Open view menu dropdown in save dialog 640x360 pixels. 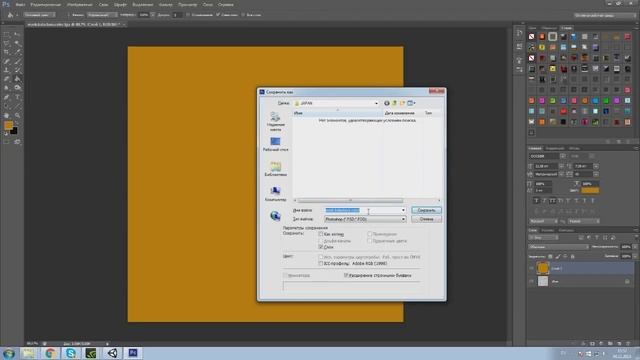[x=411, y=103]
